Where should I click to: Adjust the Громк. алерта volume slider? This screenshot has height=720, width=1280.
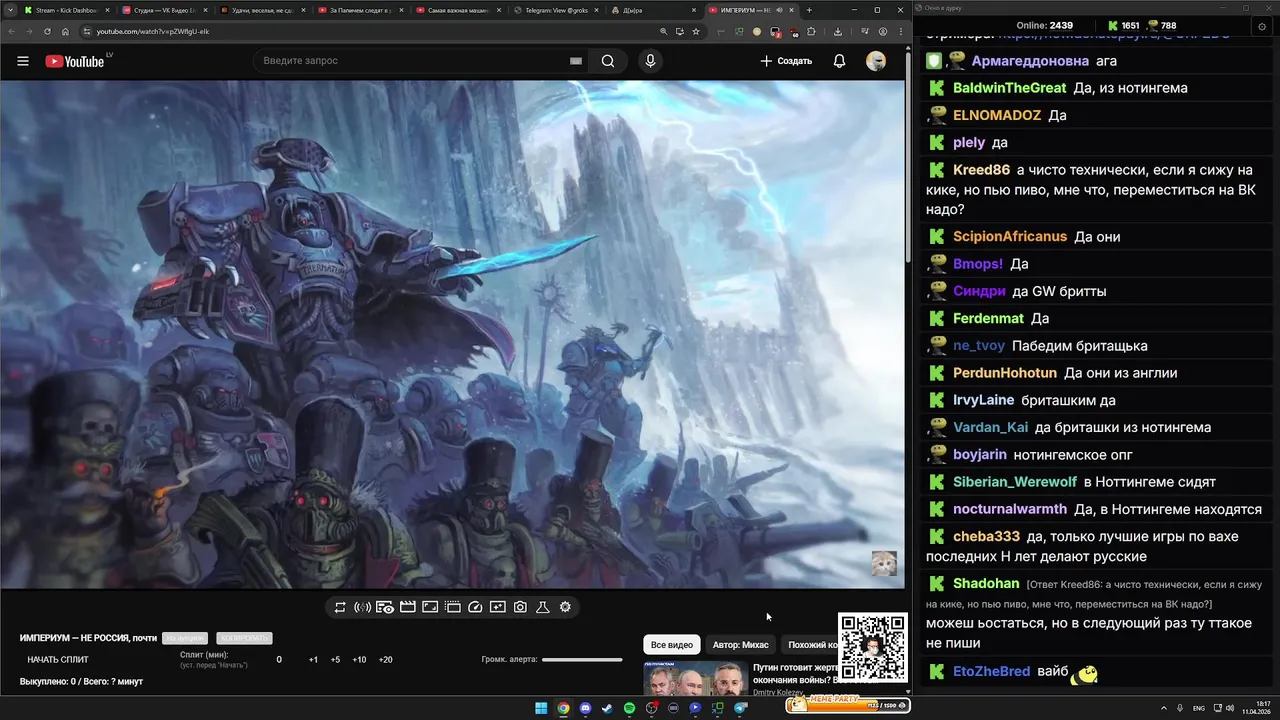(582, 660)
